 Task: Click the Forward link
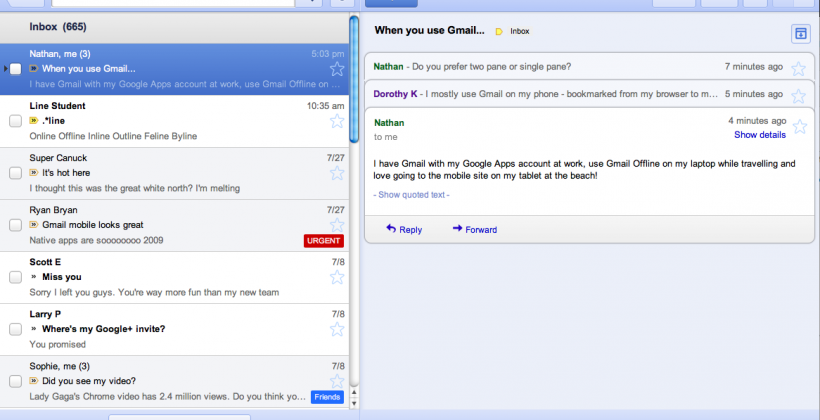pos(481,230)
